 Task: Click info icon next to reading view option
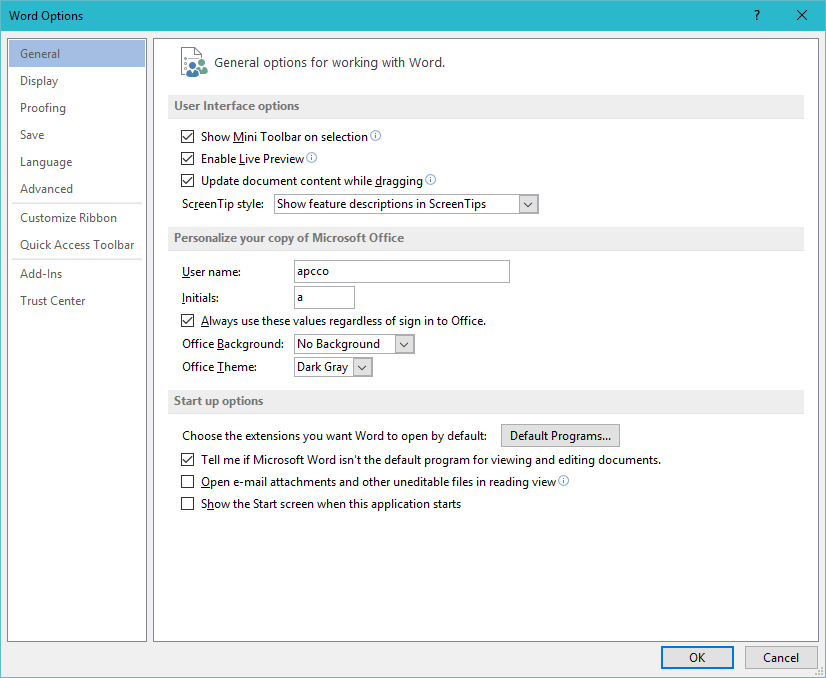pyautogui.click(x=564, y=481)
